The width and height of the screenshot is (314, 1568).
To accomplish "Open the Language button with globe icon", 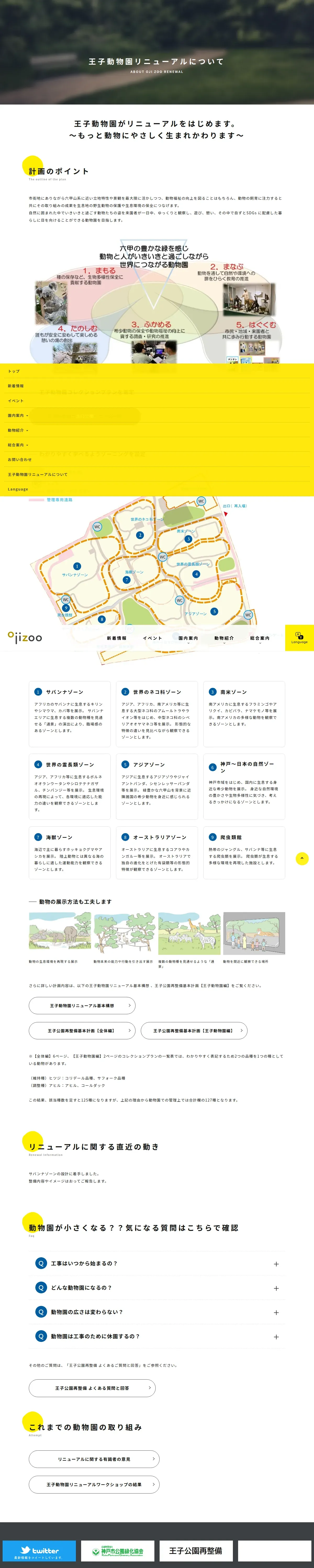I will point(299,637).
